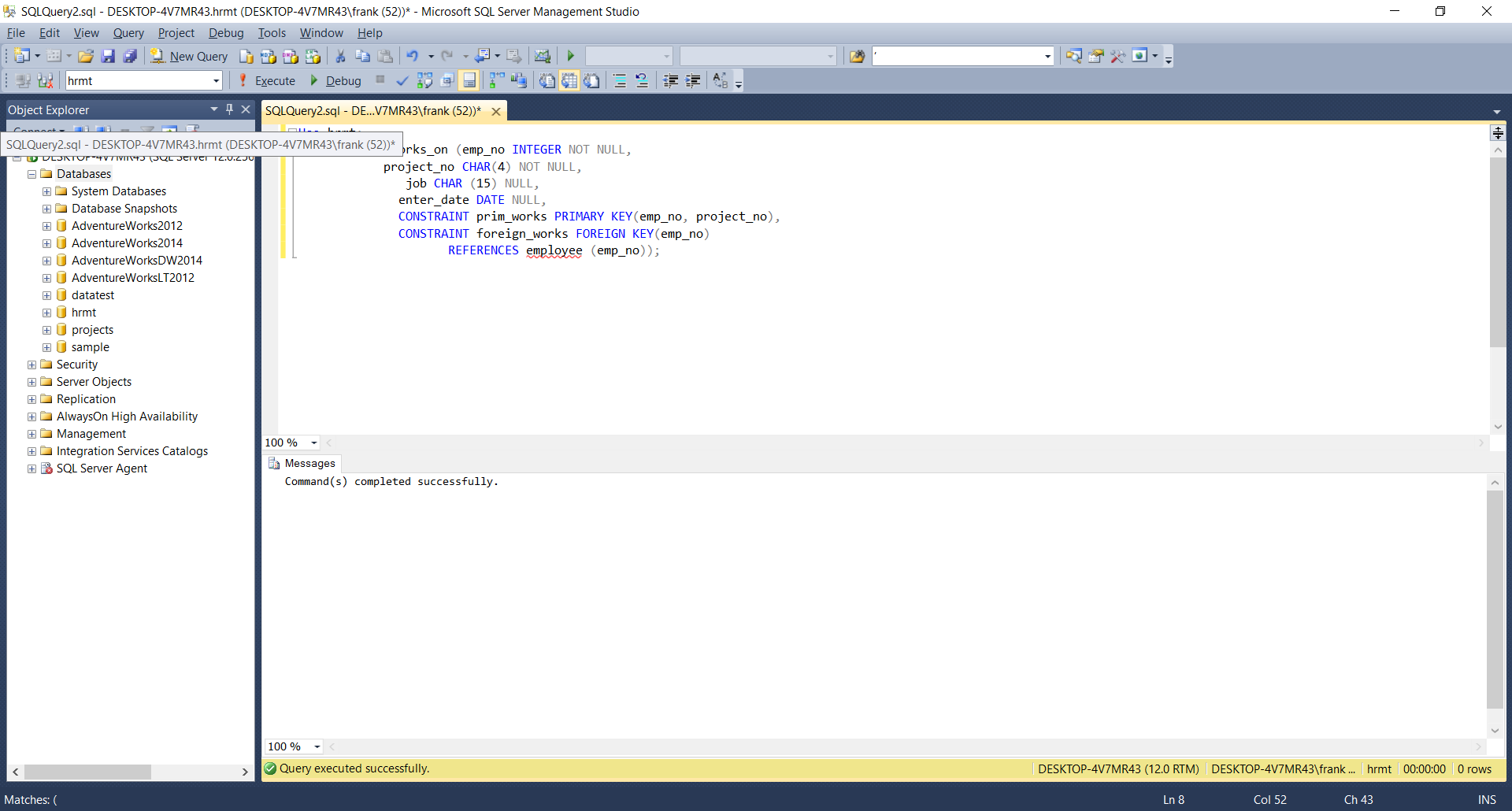Click the Solution Explorer icon

pyautogui.click(x=1073, y=56)
